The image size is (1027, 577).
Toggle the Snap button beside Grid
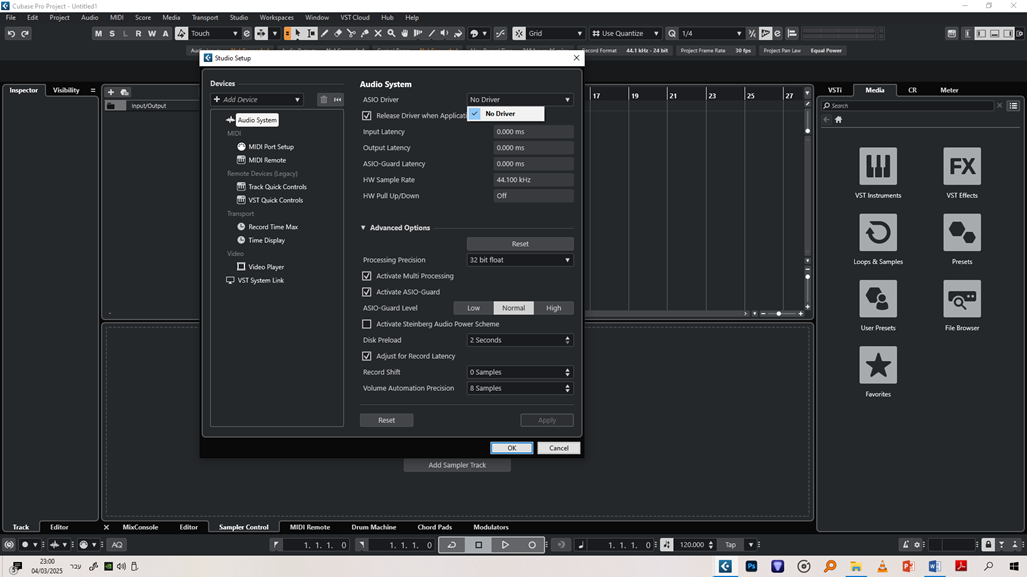pyautogui.click(x=519, y=33)
